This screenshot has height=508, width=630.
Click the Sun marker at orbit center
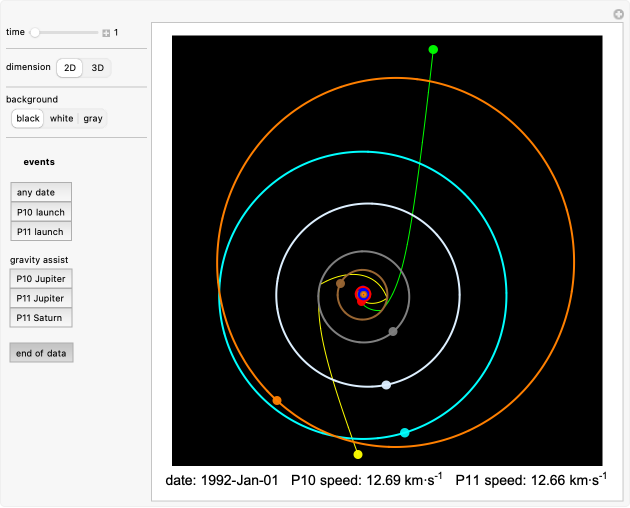[364, 294]
